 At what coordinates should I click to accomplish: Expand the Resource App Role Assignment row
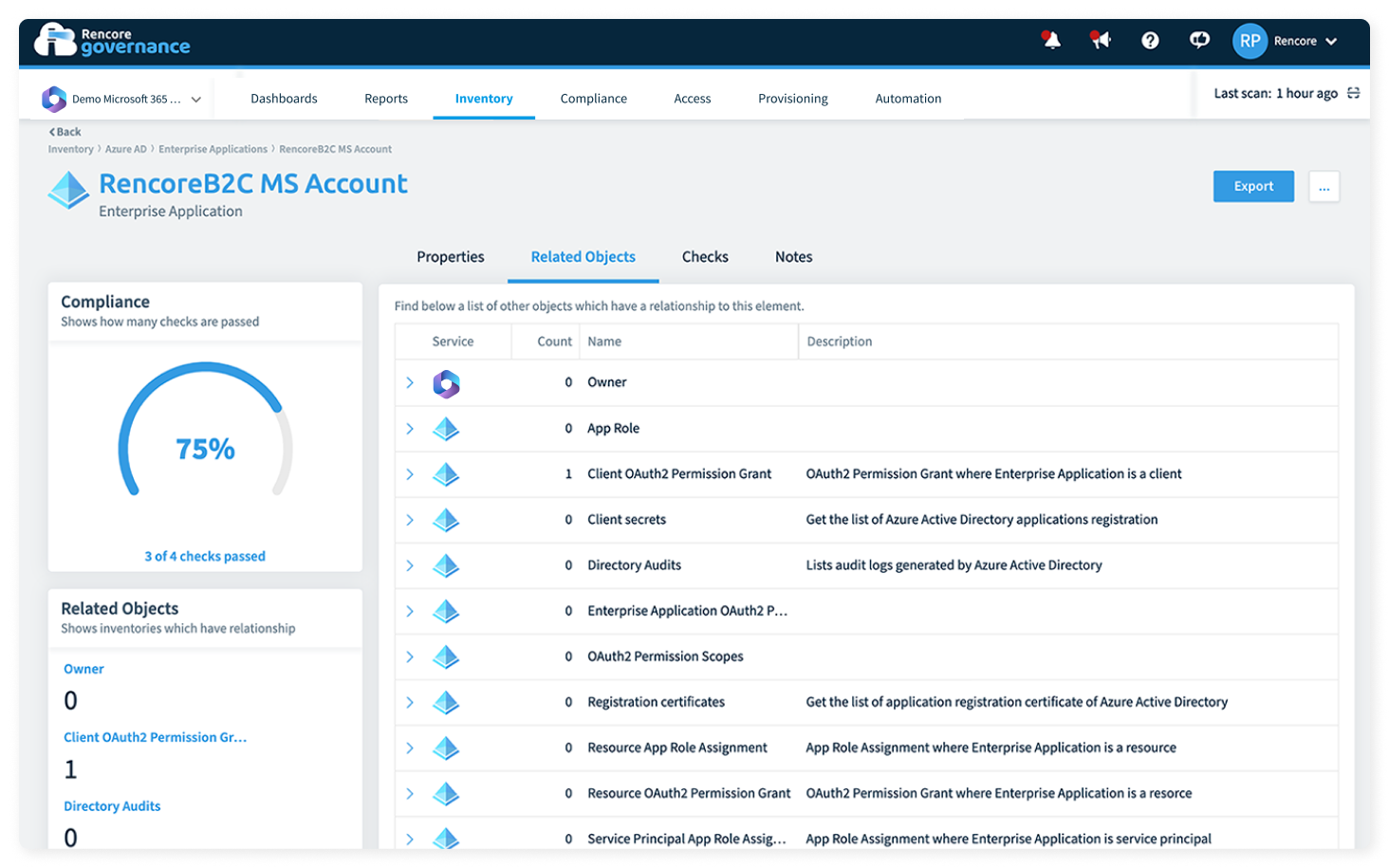click(410, 748)
